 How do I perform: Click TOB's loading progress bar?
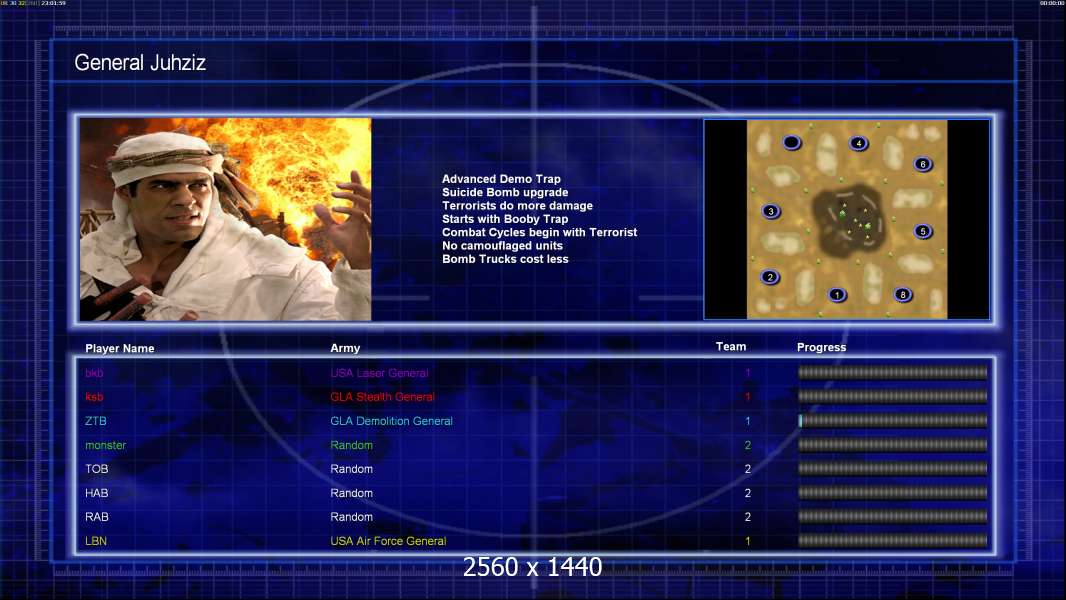(893, 469)
